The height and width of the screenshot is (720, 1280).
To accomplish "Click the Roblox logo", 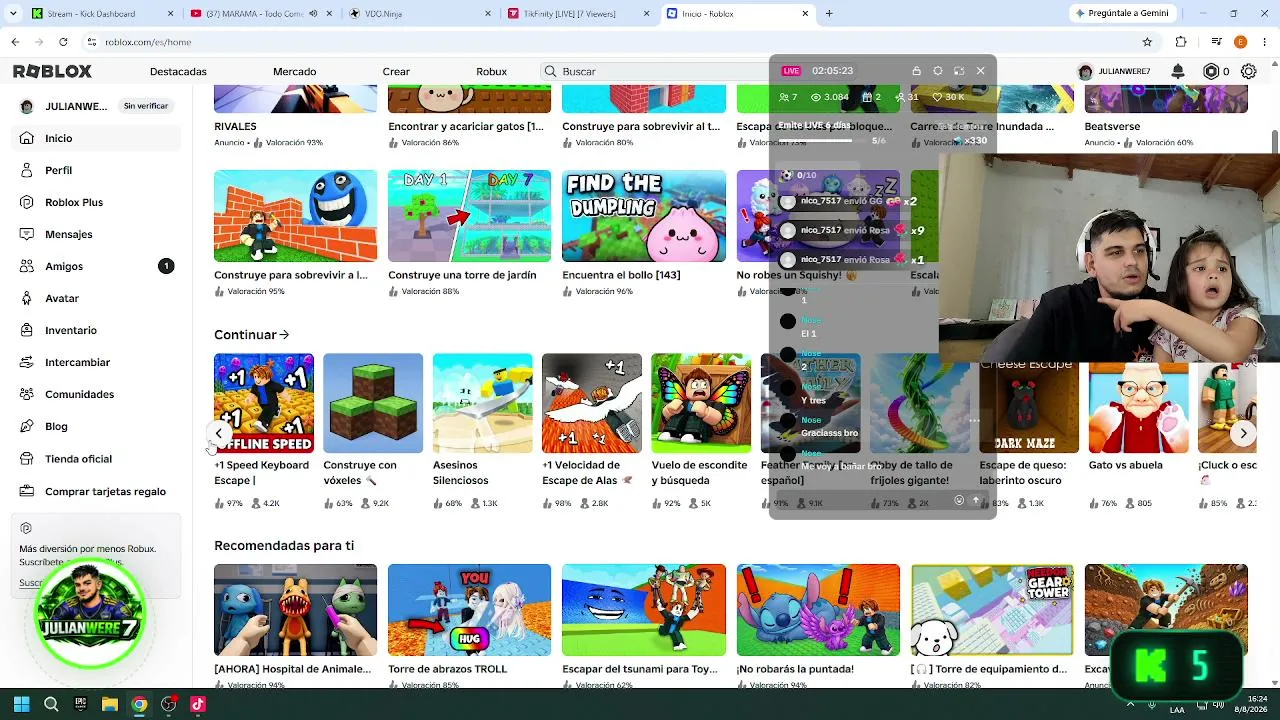I will coord(52,71).
